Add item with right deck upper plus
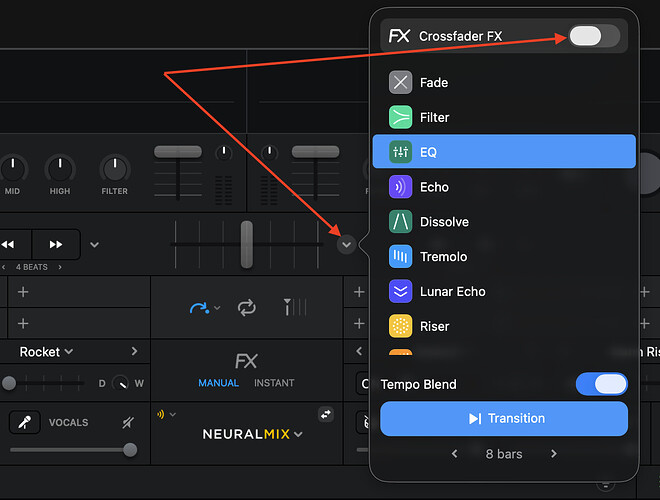The width and height of the screenshot is (660, 500). click(359, 292)
